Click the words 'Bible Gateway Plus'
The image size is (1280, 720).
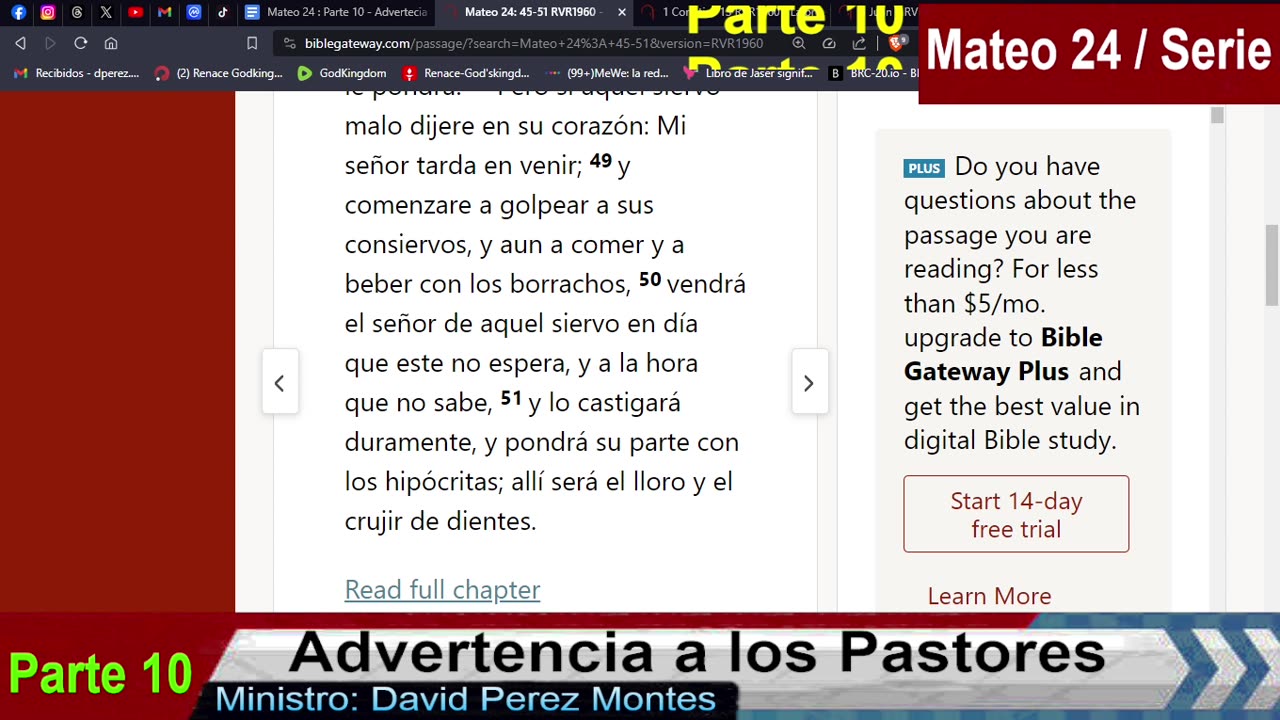pos(1003,354)
